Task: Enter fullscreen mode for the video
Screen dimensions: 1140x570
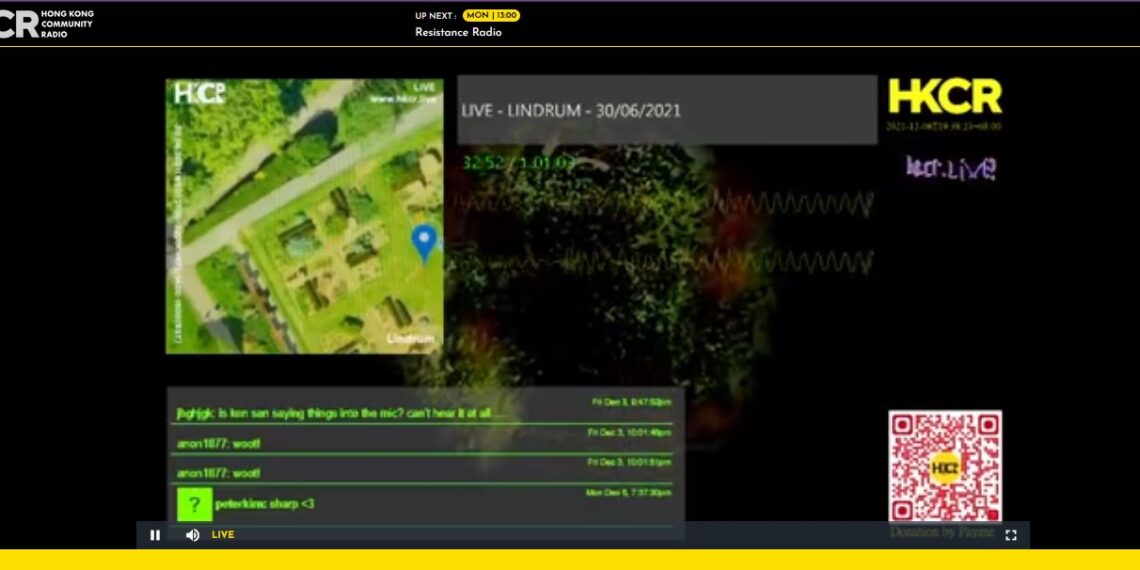Action: tap(1011, 535)
